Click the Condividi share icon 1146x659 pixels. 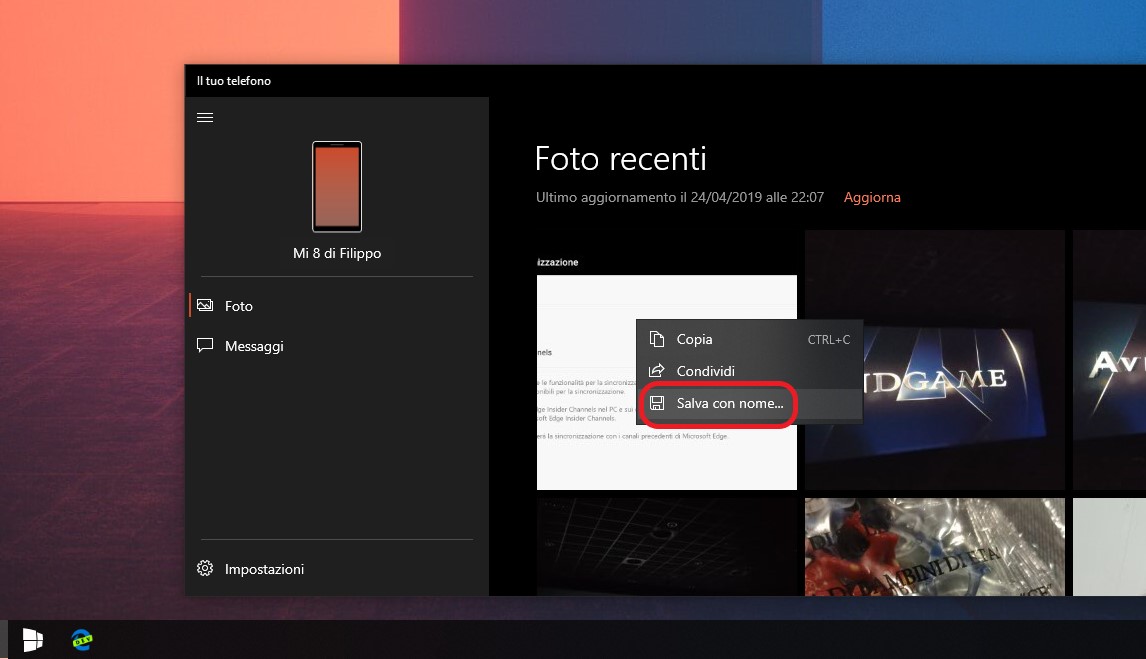tap(657, 370)
